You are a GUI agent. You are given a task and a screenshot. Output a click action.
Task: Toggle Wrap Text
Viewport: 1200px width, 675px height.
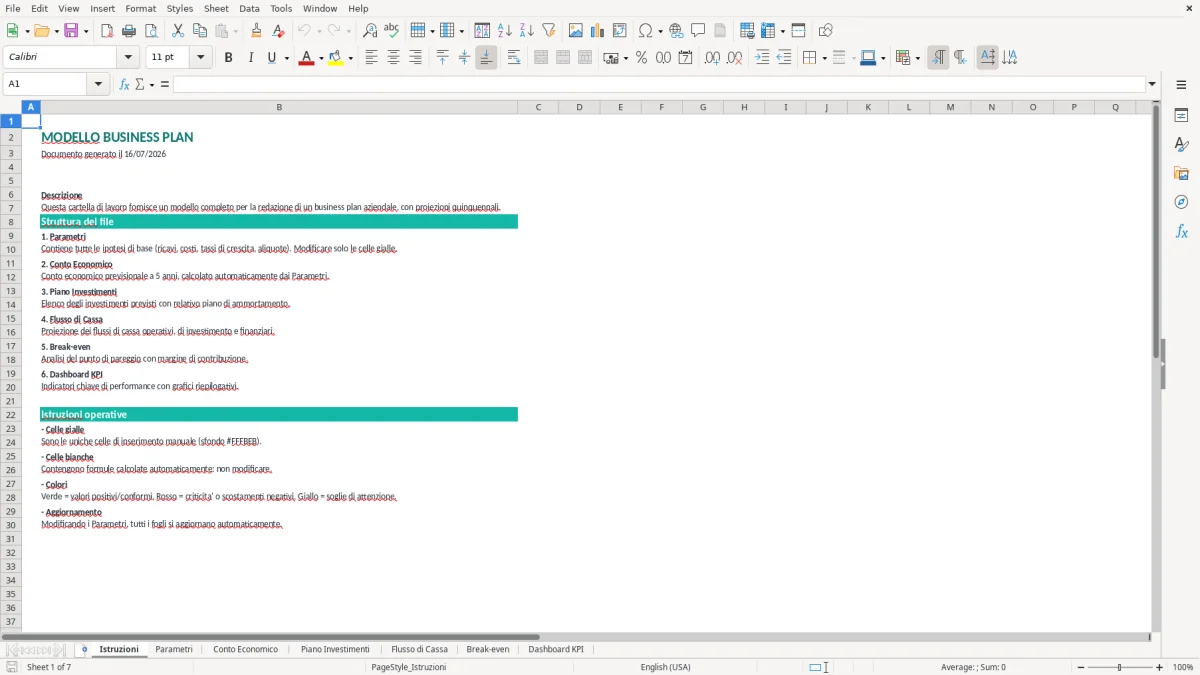(514, 58)
